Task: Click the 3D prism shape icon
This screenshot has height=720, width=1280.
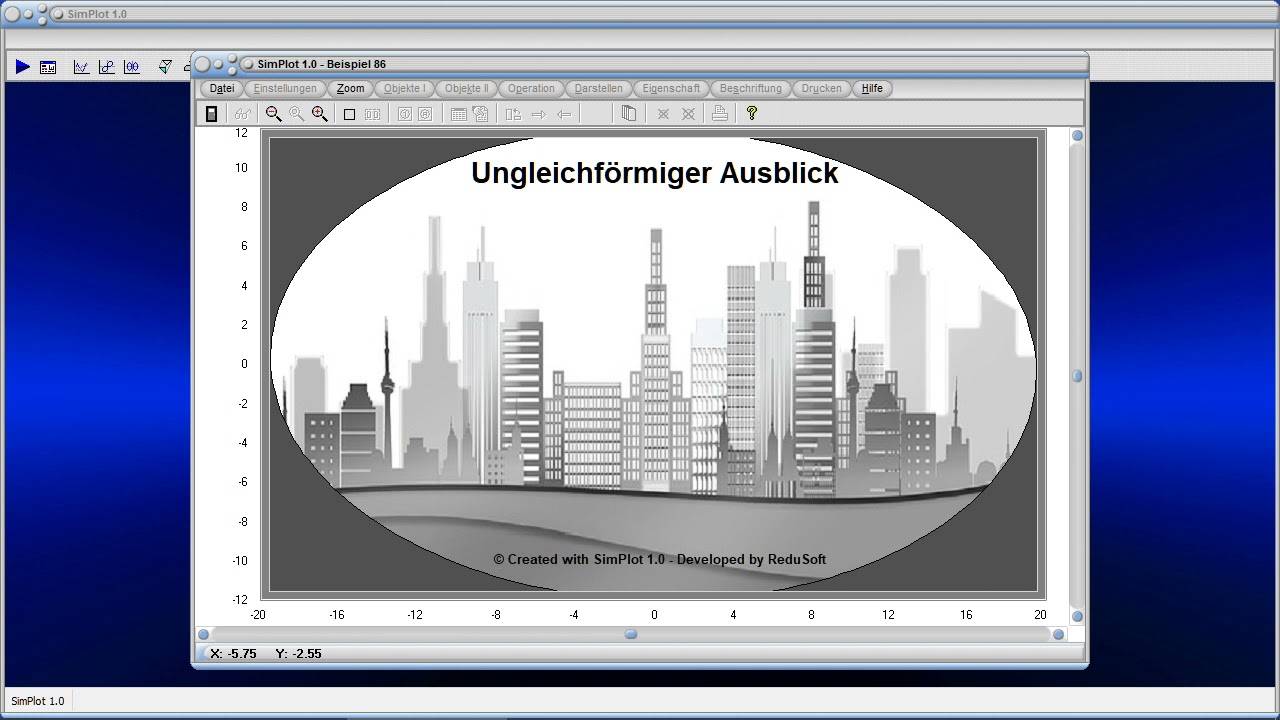Action: tap(165, 67)
